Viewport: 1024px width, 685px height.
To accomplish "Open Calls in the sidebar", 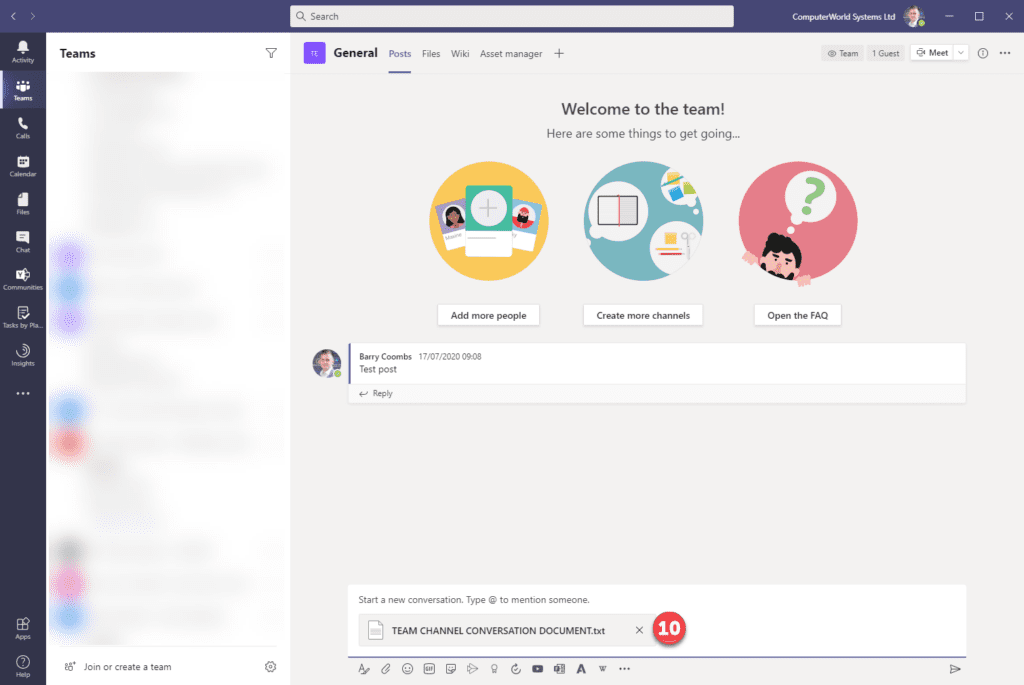I will (x=23, y=128).
